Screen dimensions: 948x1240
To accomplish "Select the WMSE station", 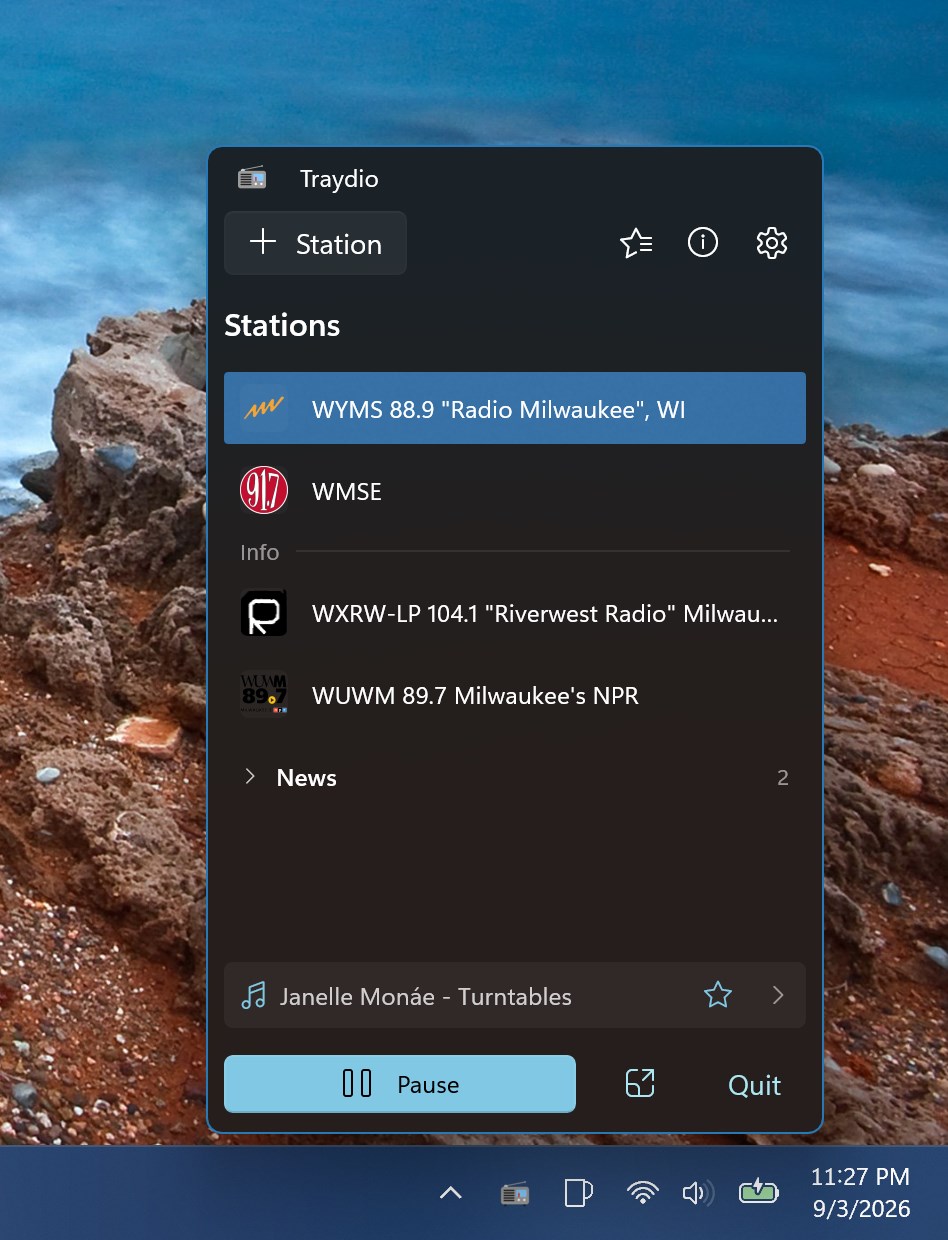I will click(515, 491).
